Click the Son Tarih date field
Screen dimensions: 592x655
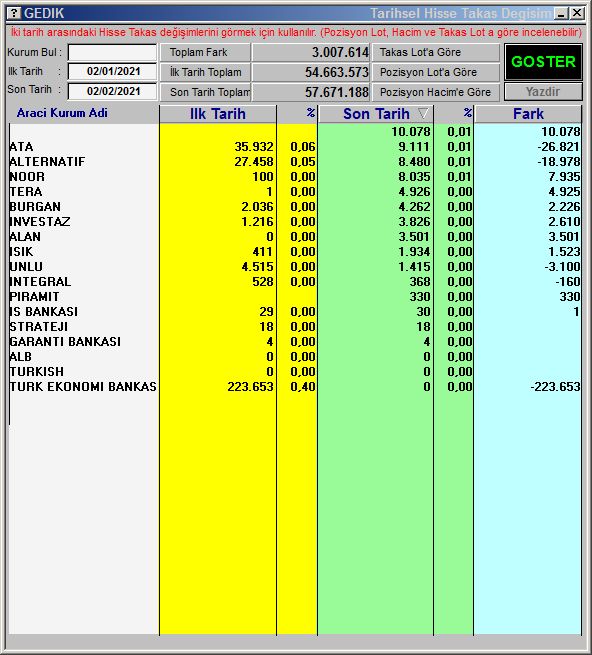click(x=112, y=91)
